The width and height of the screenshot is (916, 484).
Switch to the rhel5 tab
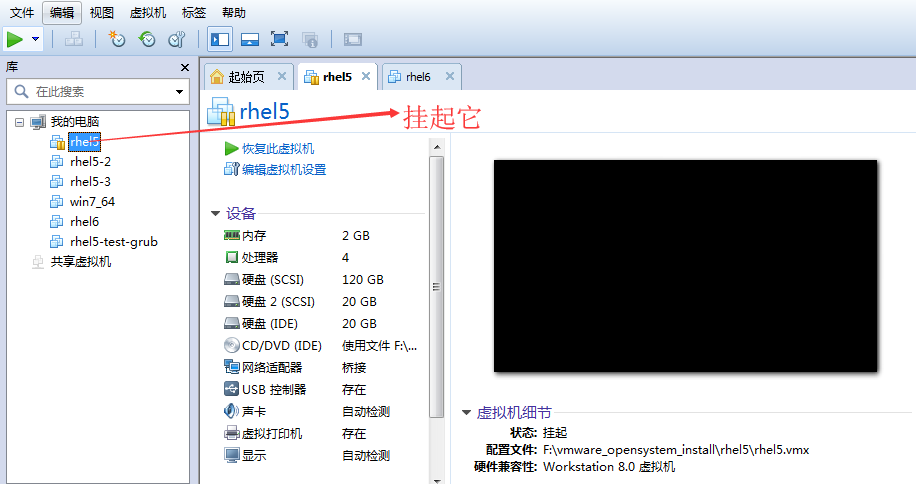point(337,76)
